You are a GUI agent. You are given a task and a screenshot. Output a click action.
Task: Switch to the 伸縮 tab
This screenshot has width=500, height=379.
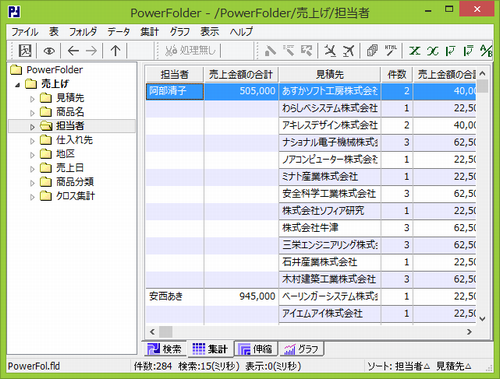pyautogui.click(x=256, y=349)
